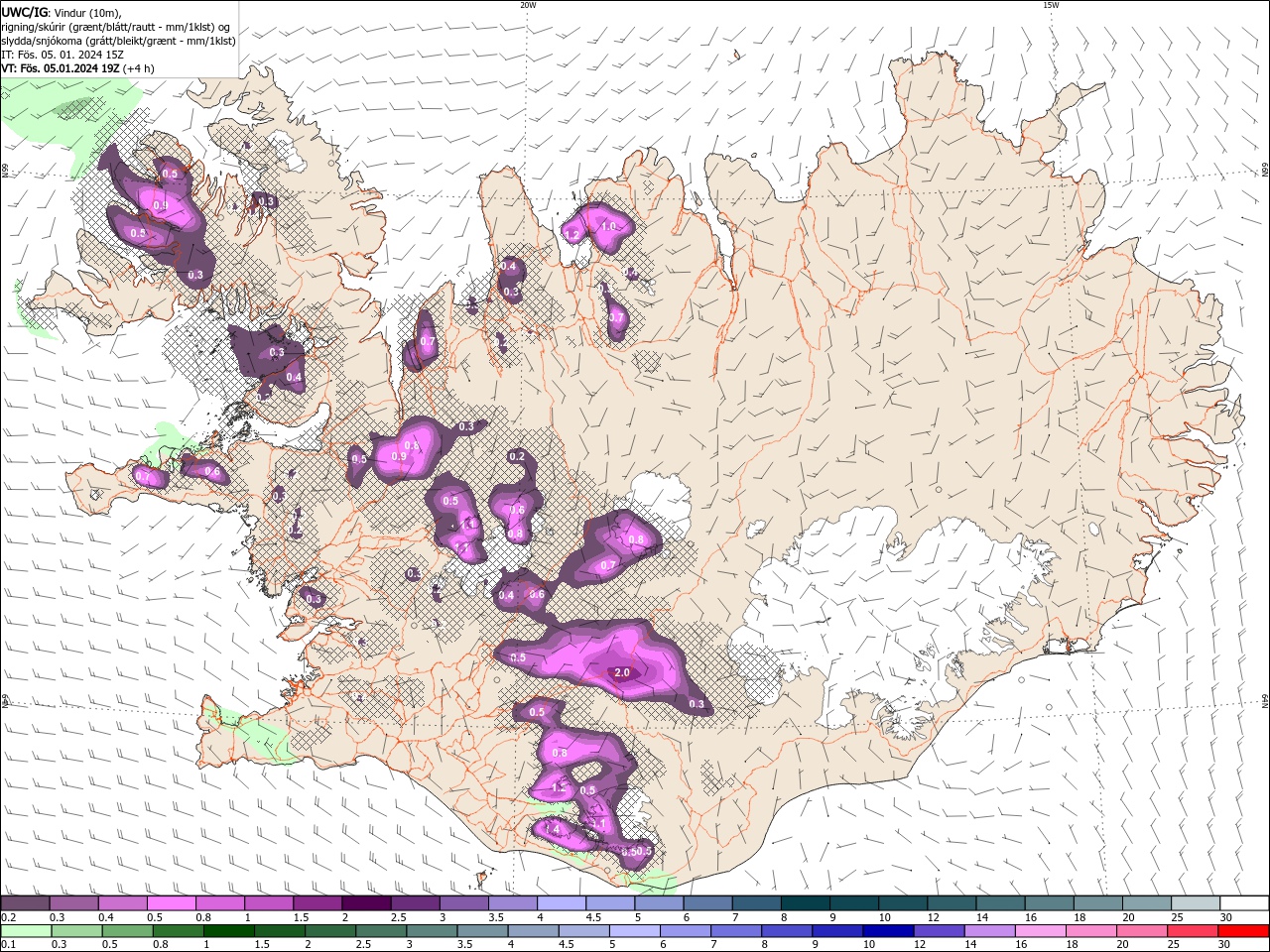Choose the snow legend swatch starting at 18
Viewport: 1270px width, 952px height.
1097,903
